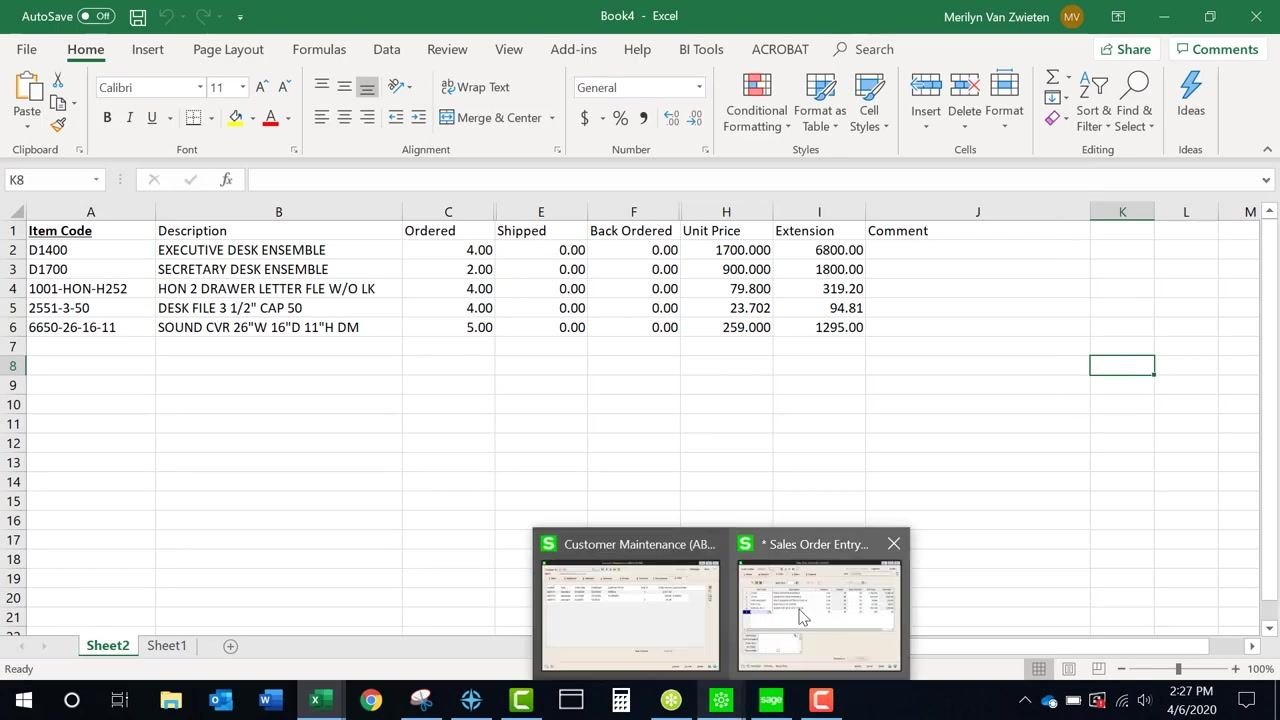Click the yellow fill color bucket
Screen dimensions: 1280x720
pos(236,118)
